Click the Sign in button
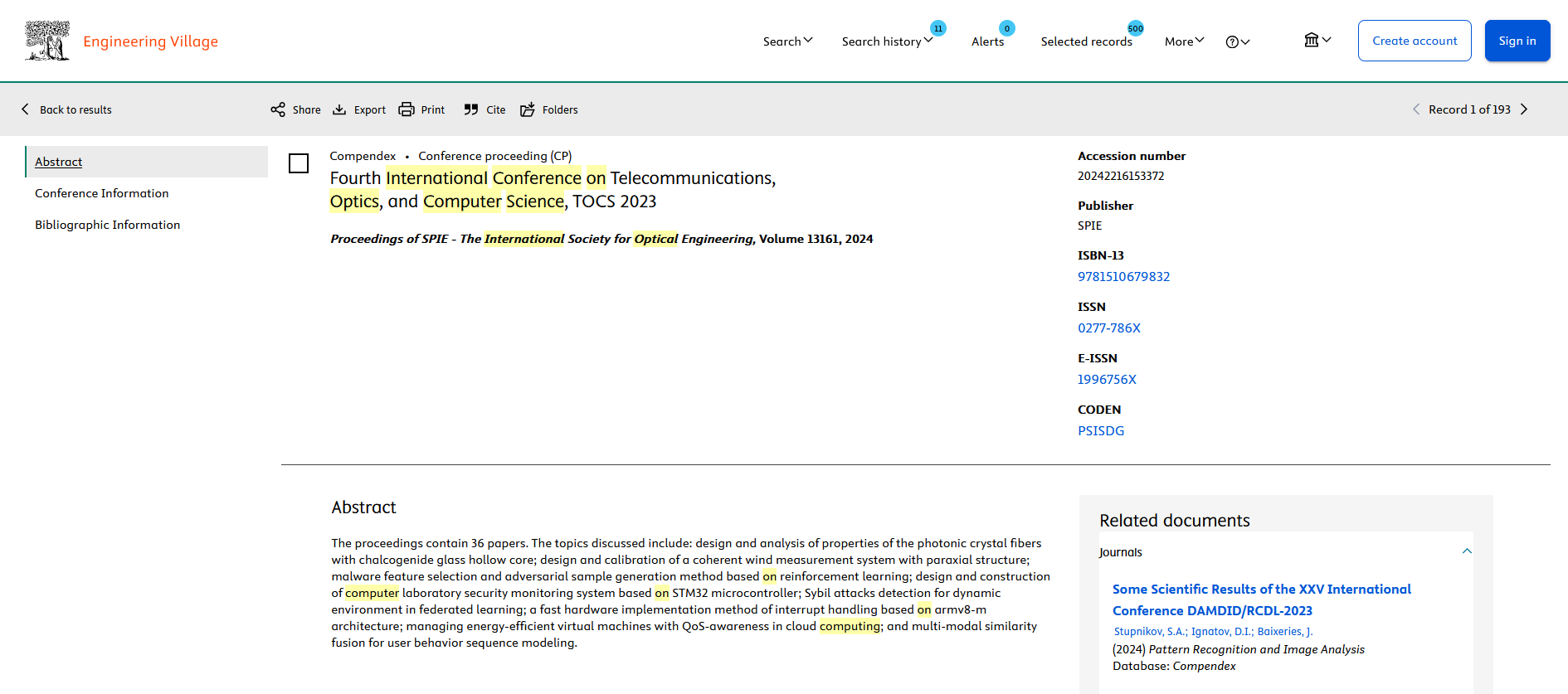 pyautogui.click(x=1517, y=41)
